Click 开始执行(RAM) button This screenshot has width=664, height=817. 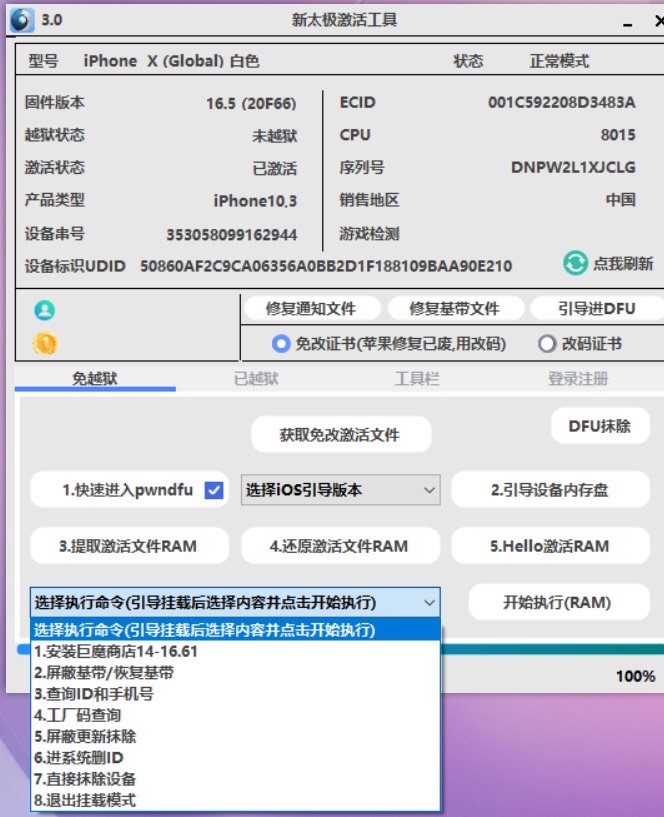click(558, 602)
